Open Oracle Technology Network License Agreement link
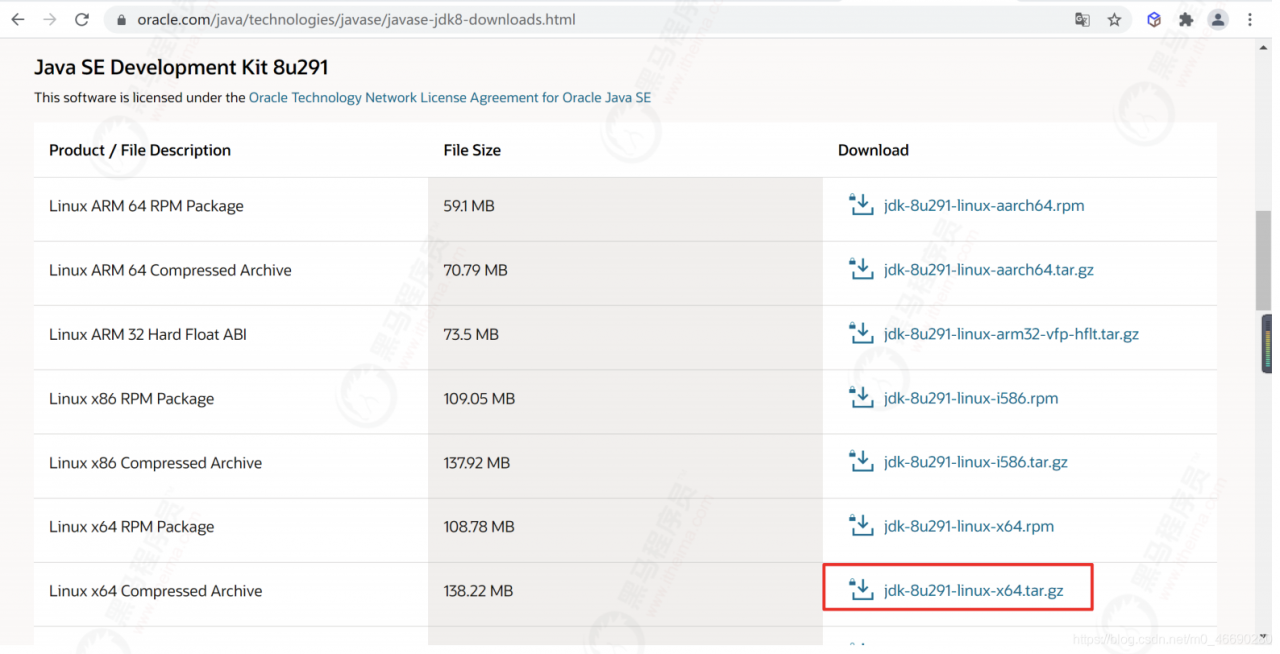Viewport: 1280px width, 654px height. click(450, 98)
